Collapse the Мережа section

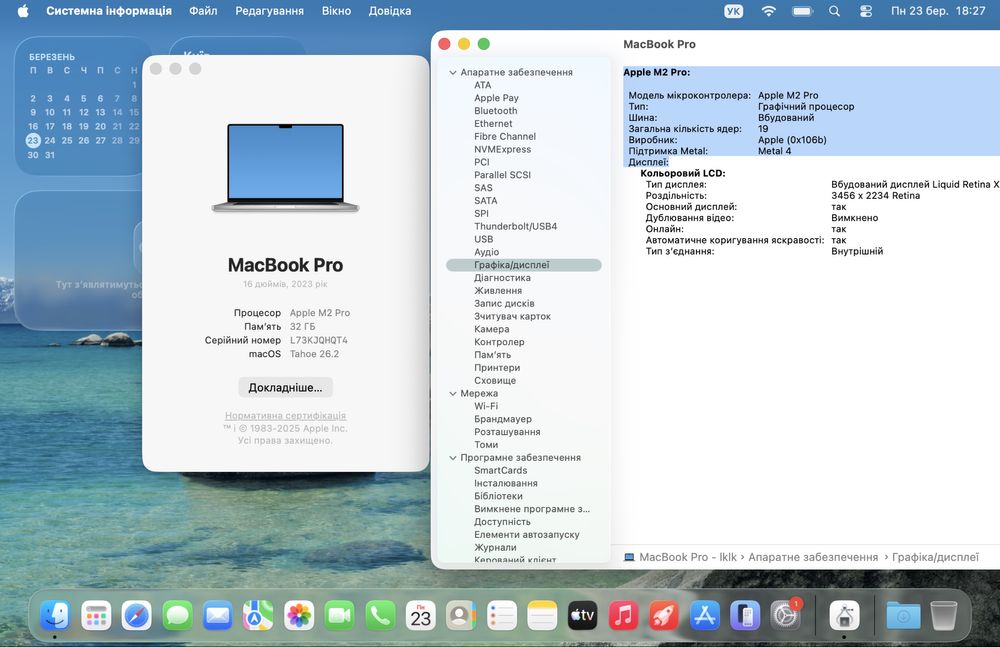(x=453, y=394)
